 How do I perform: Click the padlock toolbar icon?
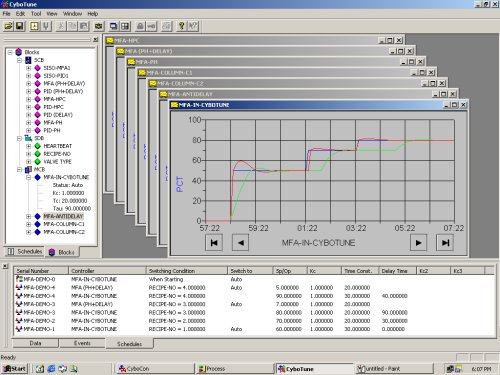coord(140,26)
